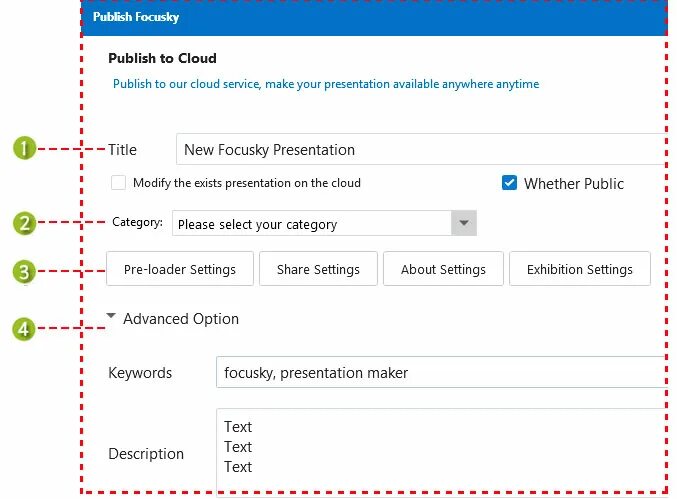Open Share Settings

click(318, 269)
